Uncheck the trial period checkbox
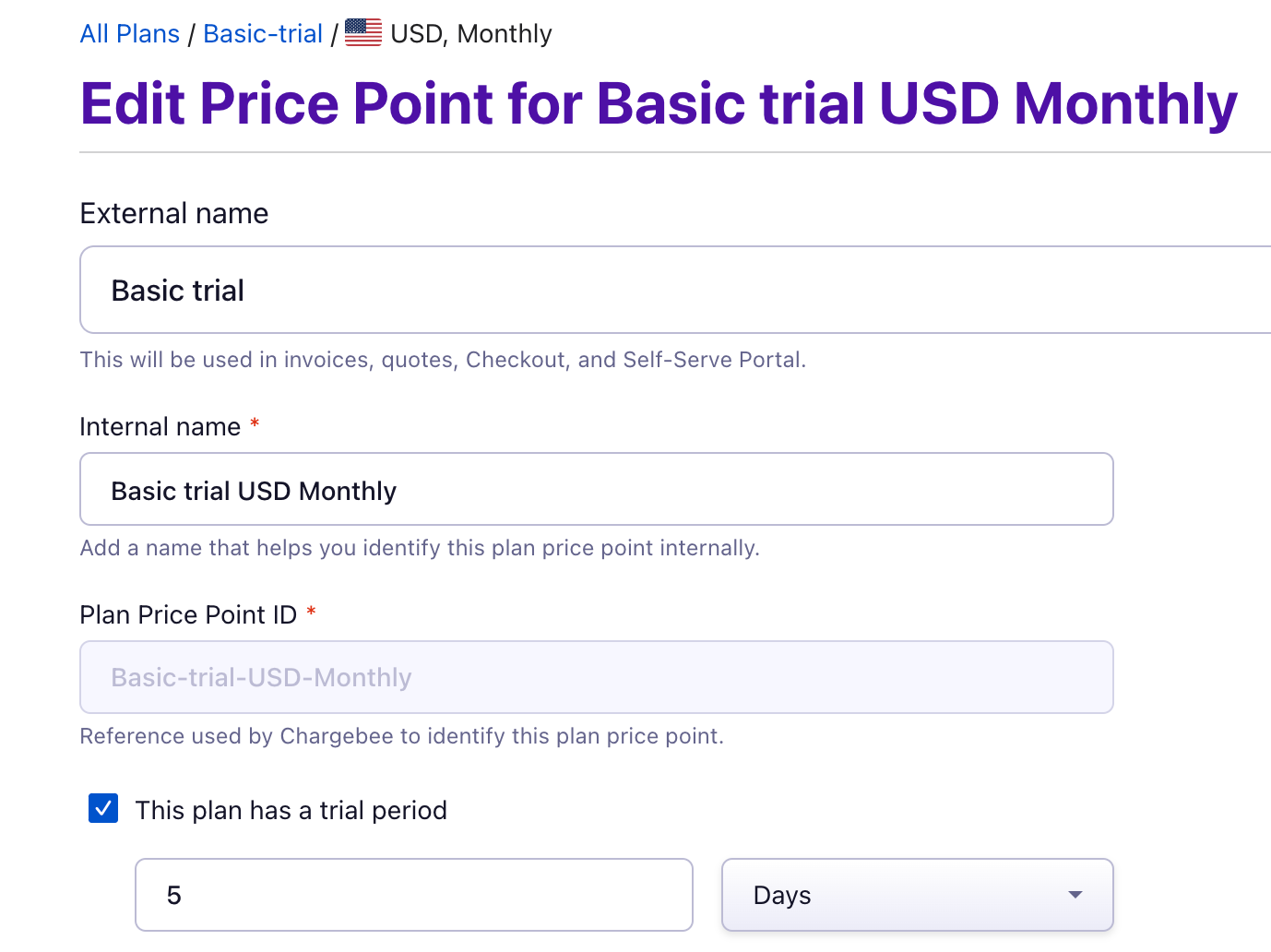 tap(103, 808)
